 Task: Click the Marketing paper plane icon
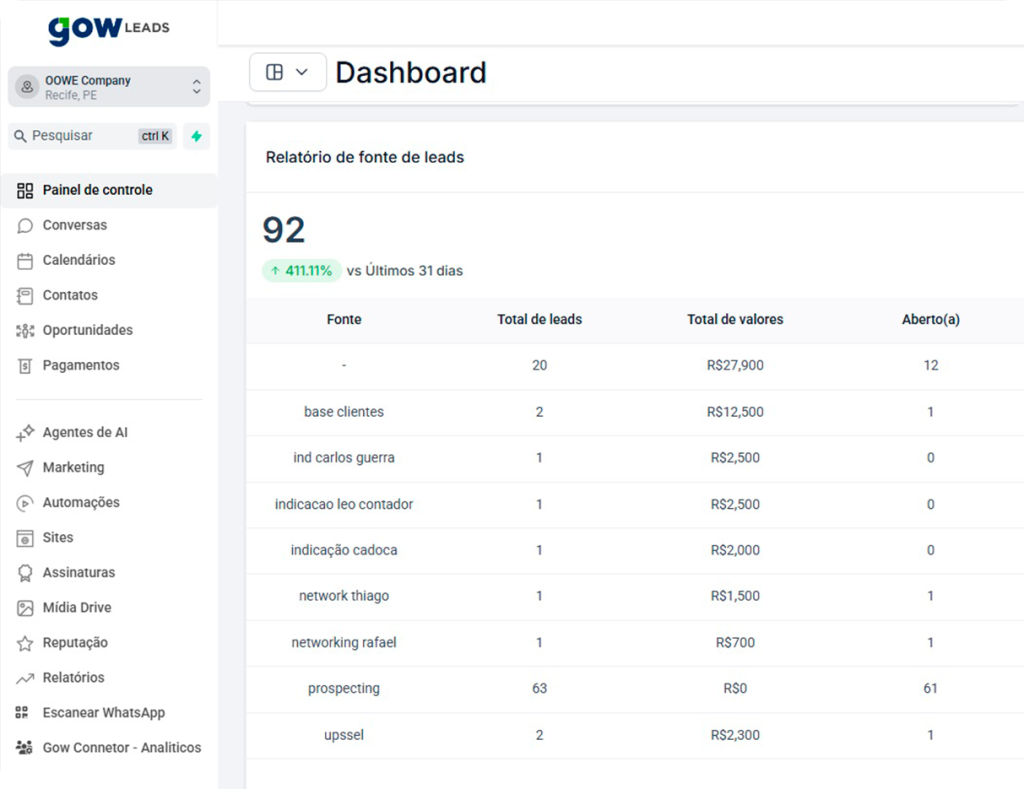pyautogui.click(x=25, y=468)
